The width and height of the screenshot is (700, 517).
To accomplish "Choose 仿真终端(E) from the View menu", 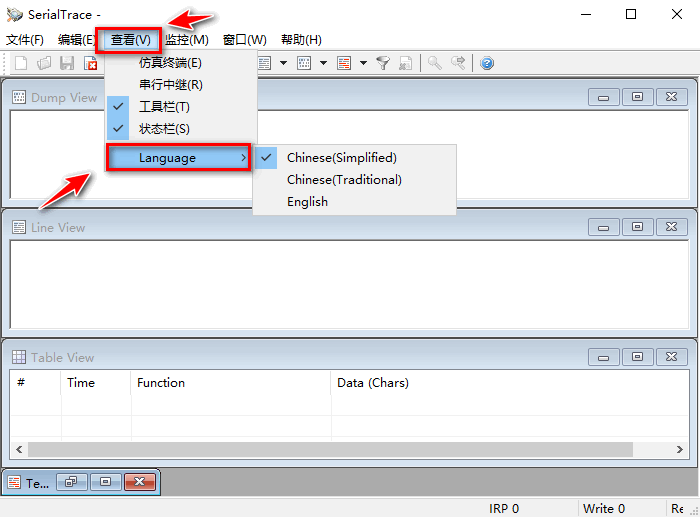I will pyautogui.click(x=170, y=63).
